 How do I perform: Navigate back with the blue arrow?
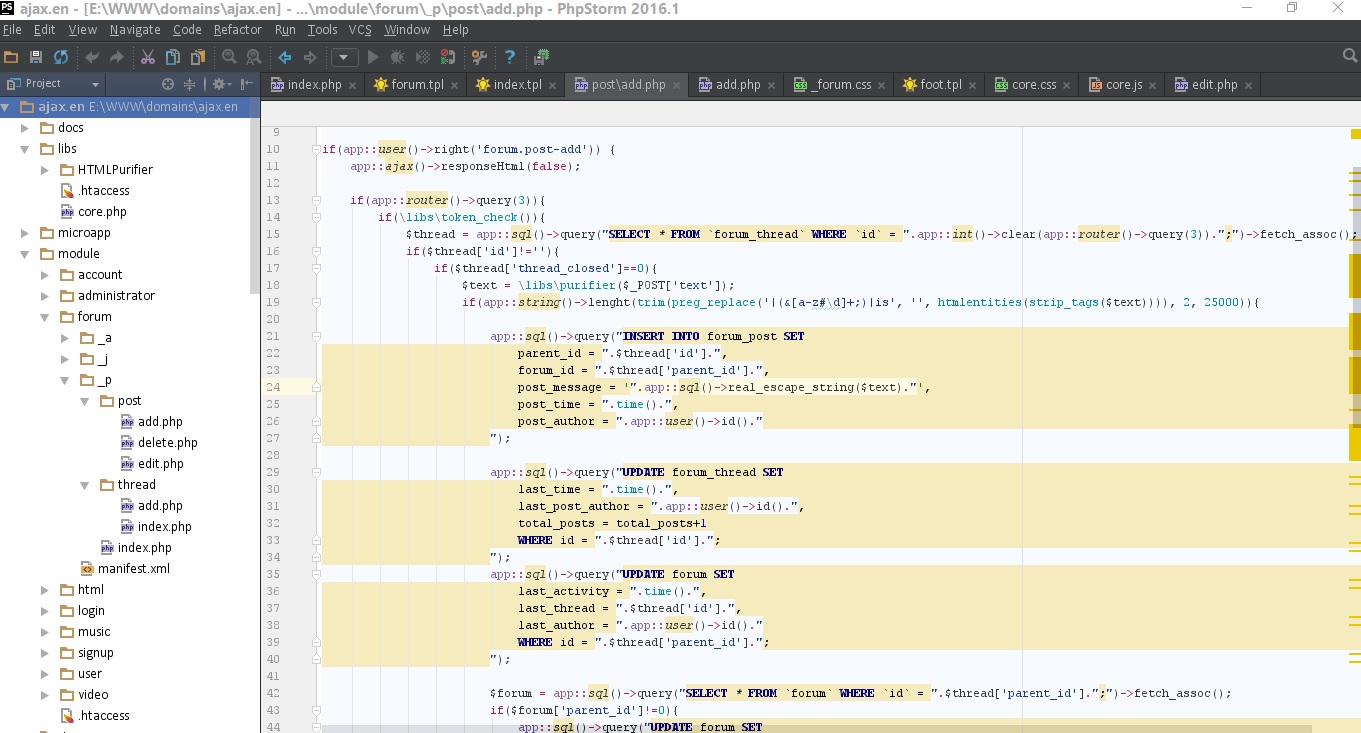[285, 57]
